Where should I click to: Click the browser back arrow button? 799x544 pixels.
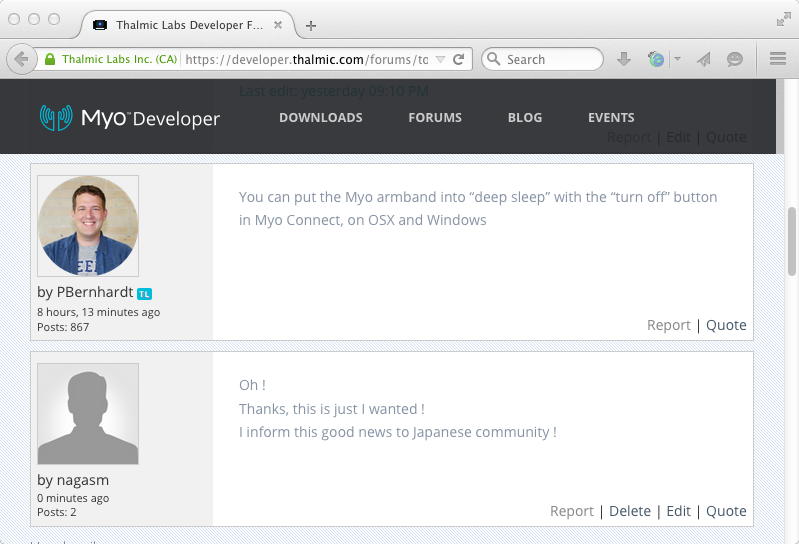tap(21, 60)
